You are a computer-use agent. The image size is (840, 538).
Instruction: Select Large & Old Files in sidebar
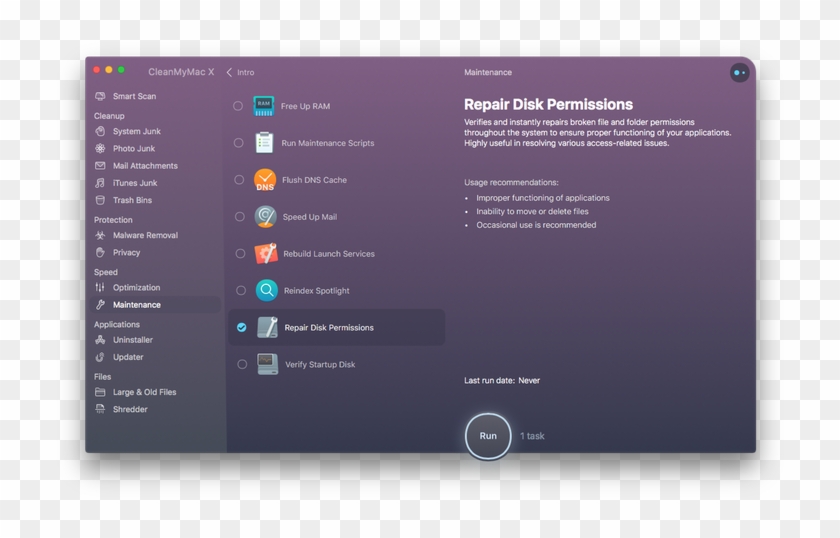click(x=144, y=393)
